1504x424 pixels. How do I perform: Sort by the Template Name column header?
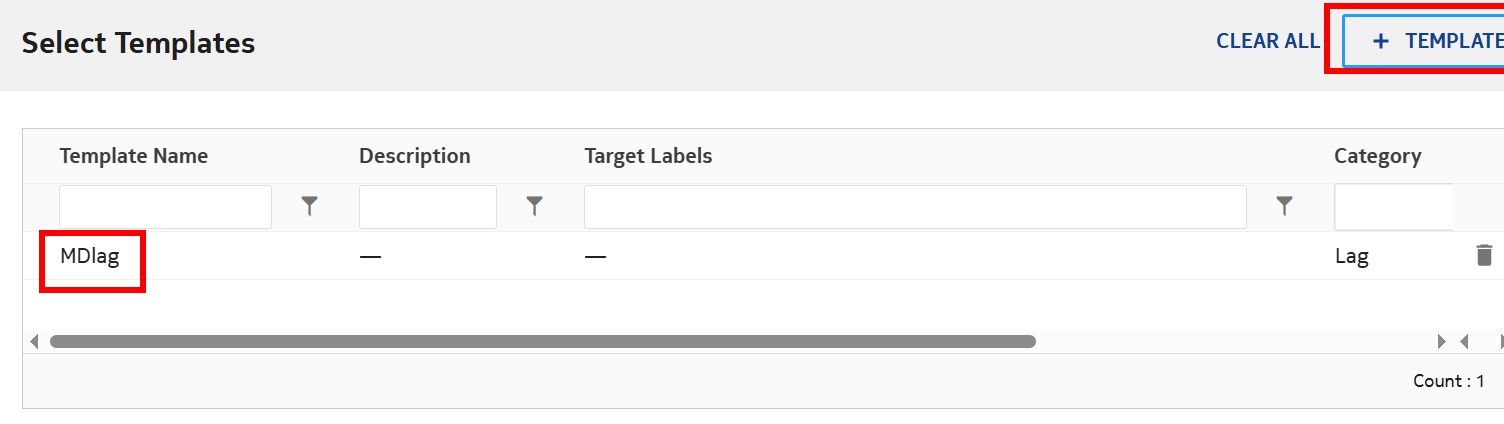pos(134,156)
